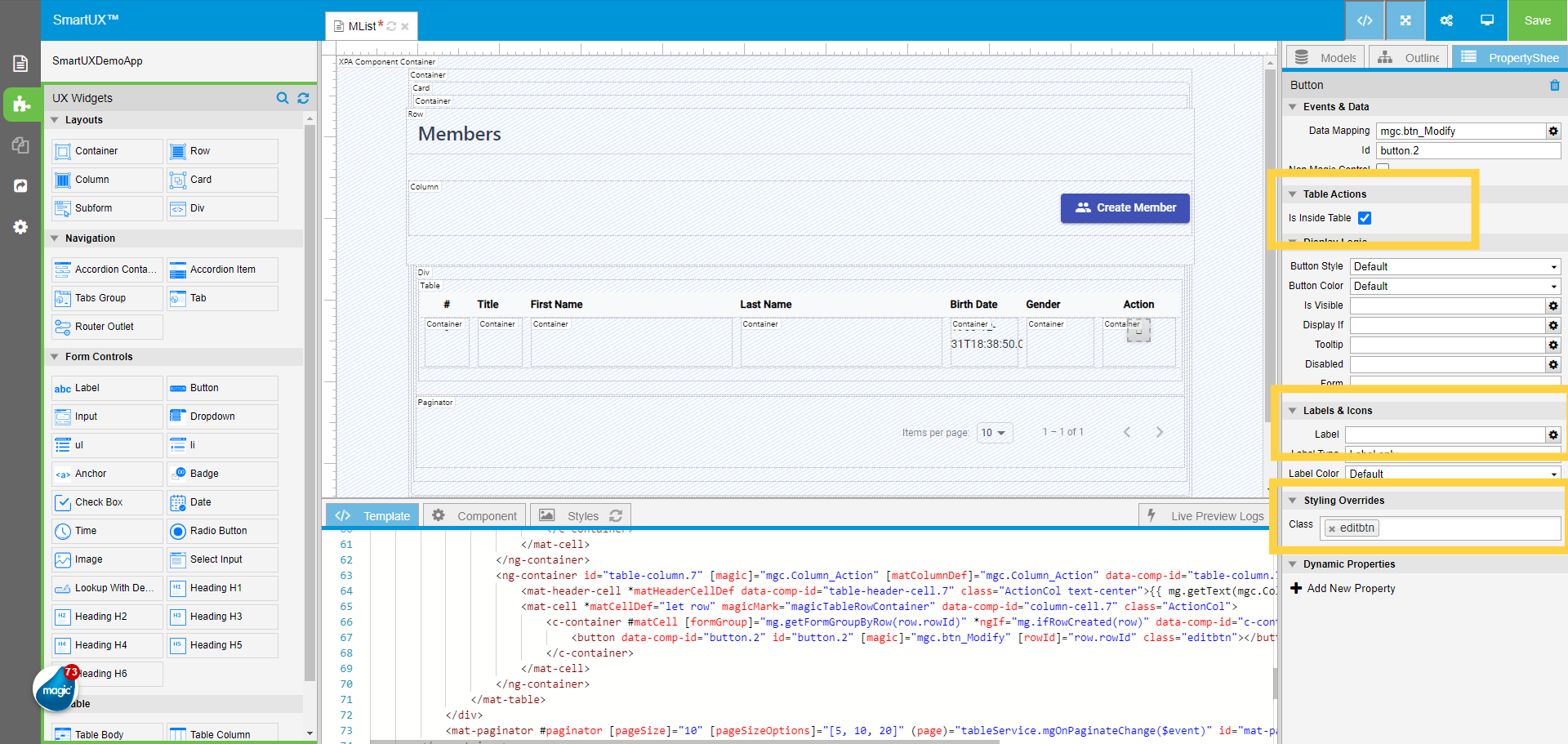This screenshot has width=1568, height=744.
Task: Uncheck the Is Inside Table checkbox
Action: point(1365,218)
